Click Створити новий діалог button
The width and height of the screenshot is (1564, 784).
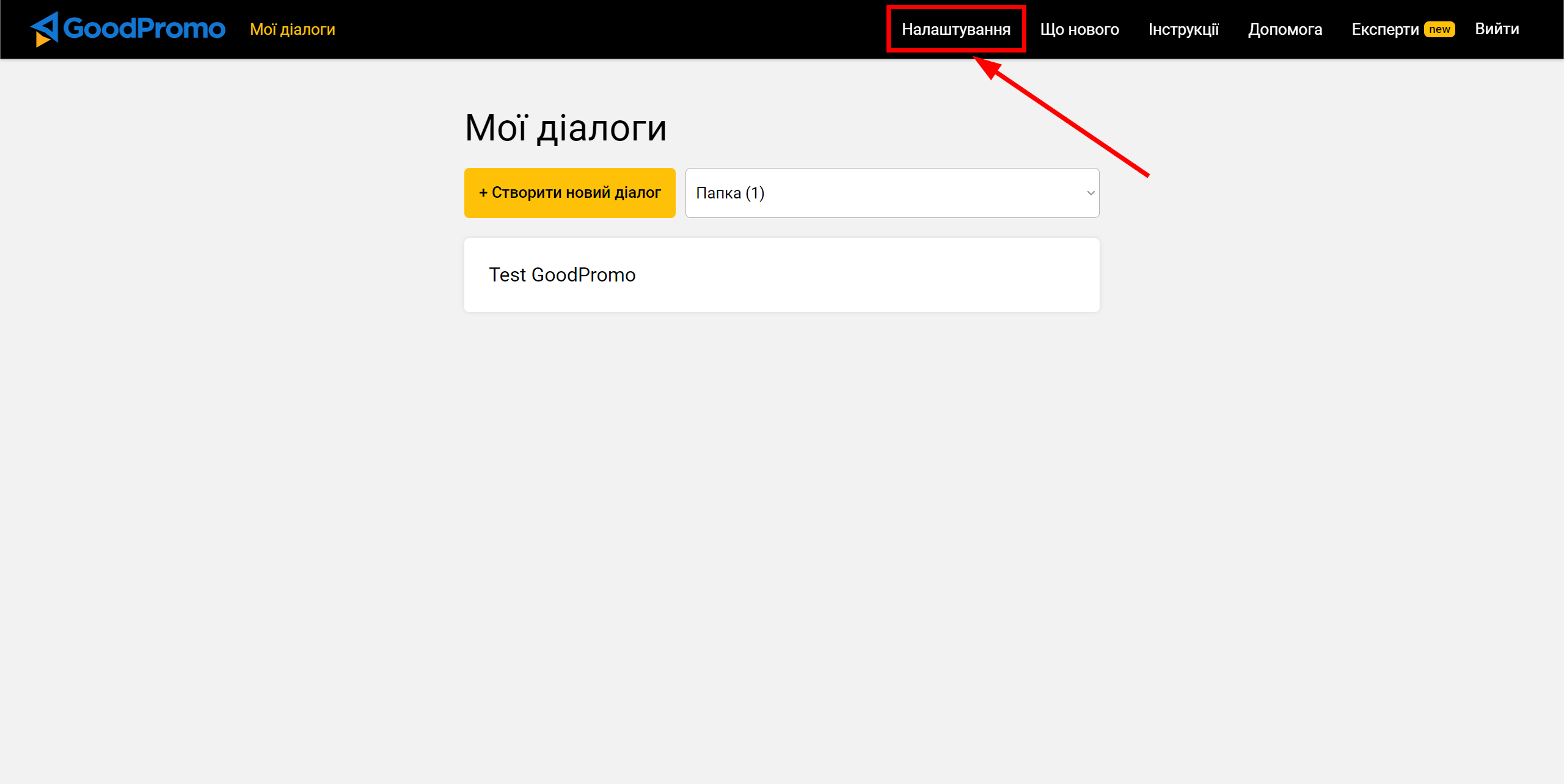tap(569, 192)
